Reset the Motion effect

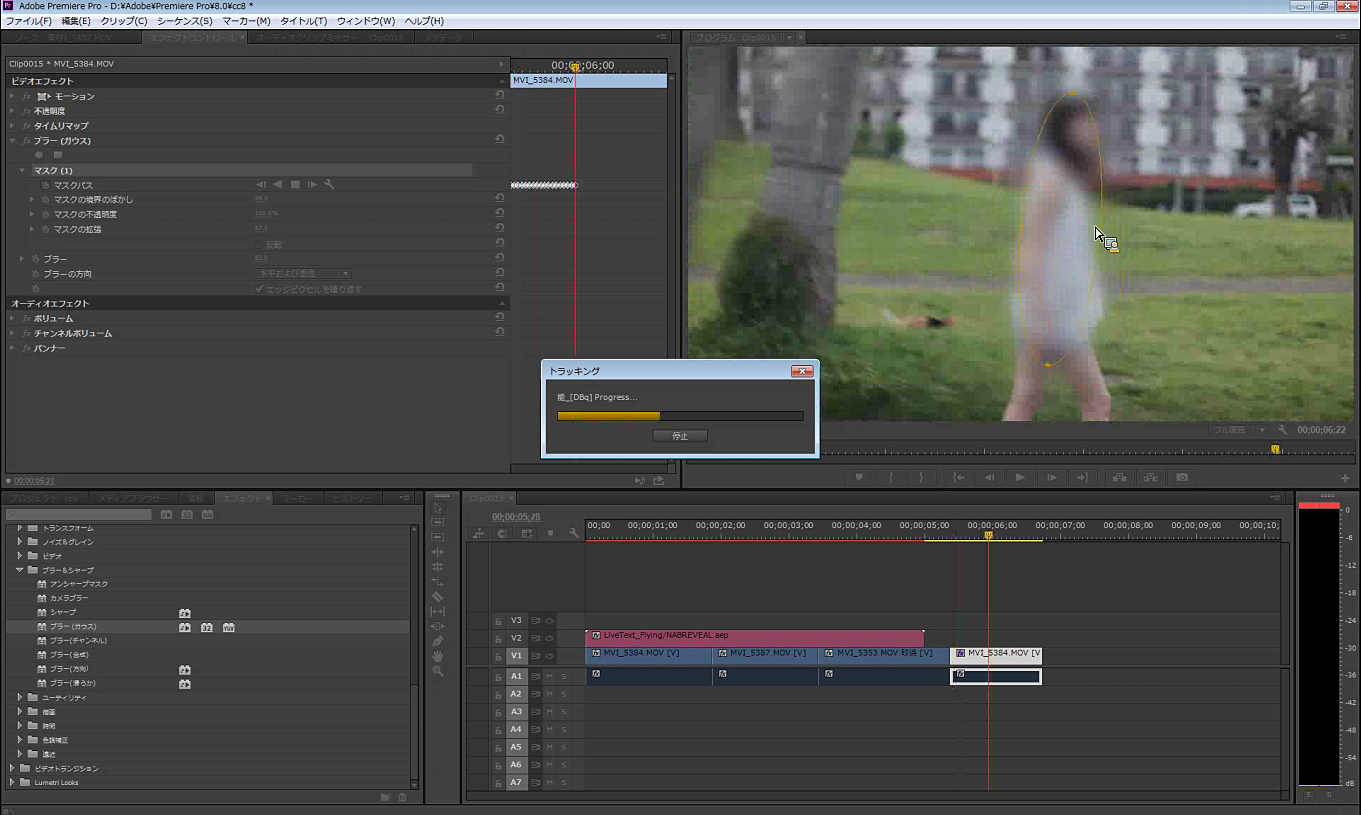tap(499, 96)
